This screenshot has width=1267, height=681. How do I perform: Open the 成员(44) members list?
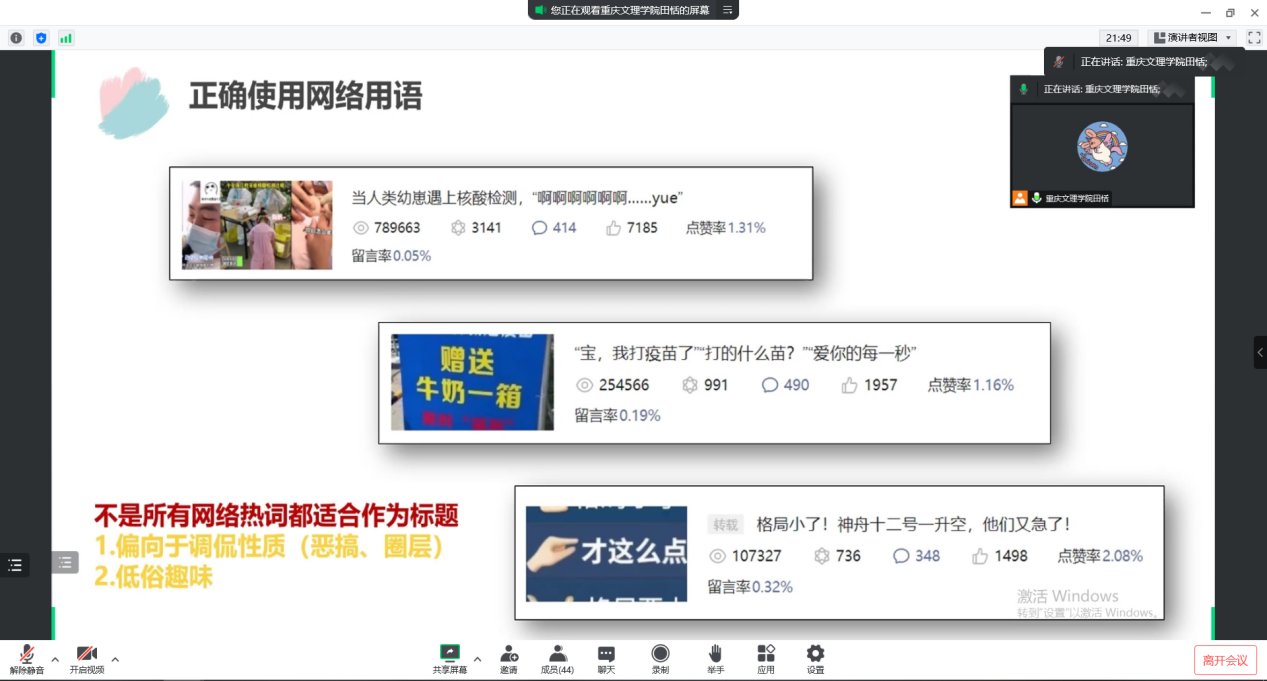coord(557,659)
